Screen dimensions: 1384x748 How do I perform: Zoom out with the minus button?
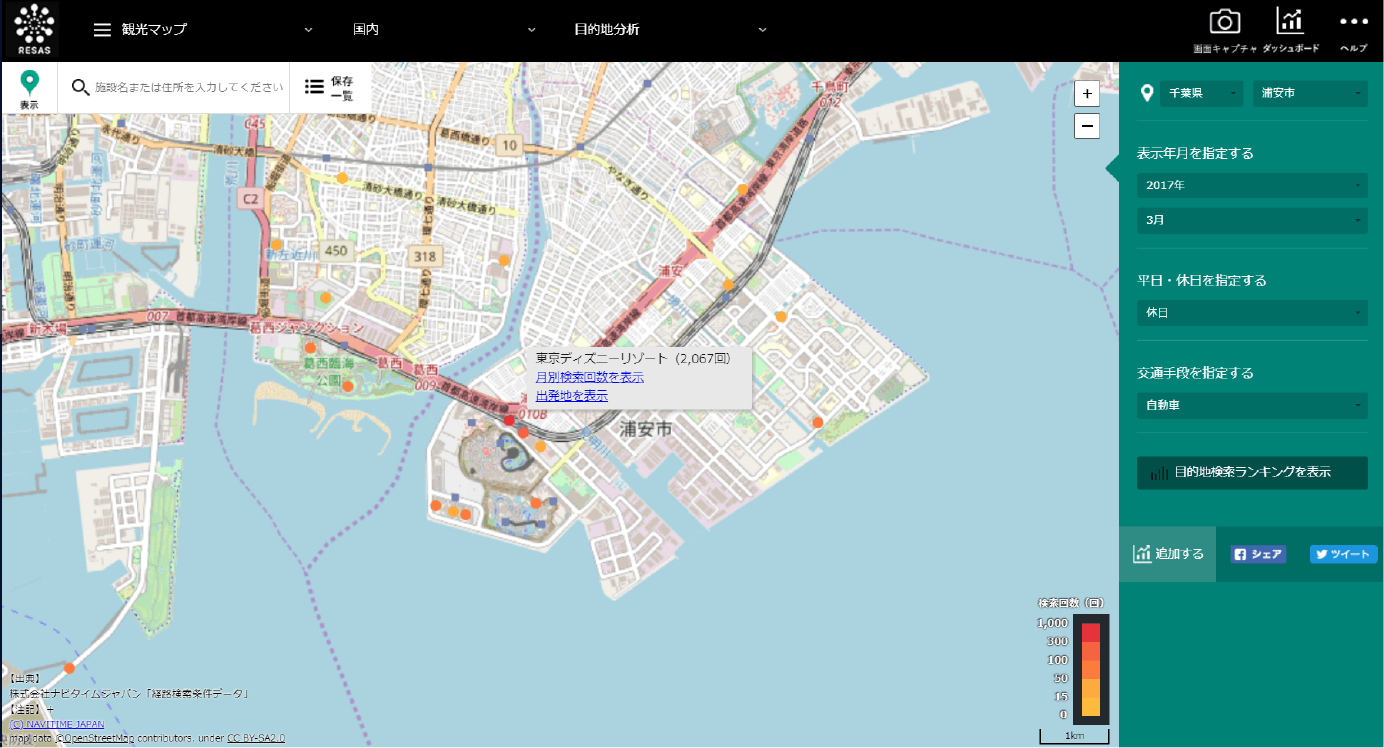(1087, 126)
